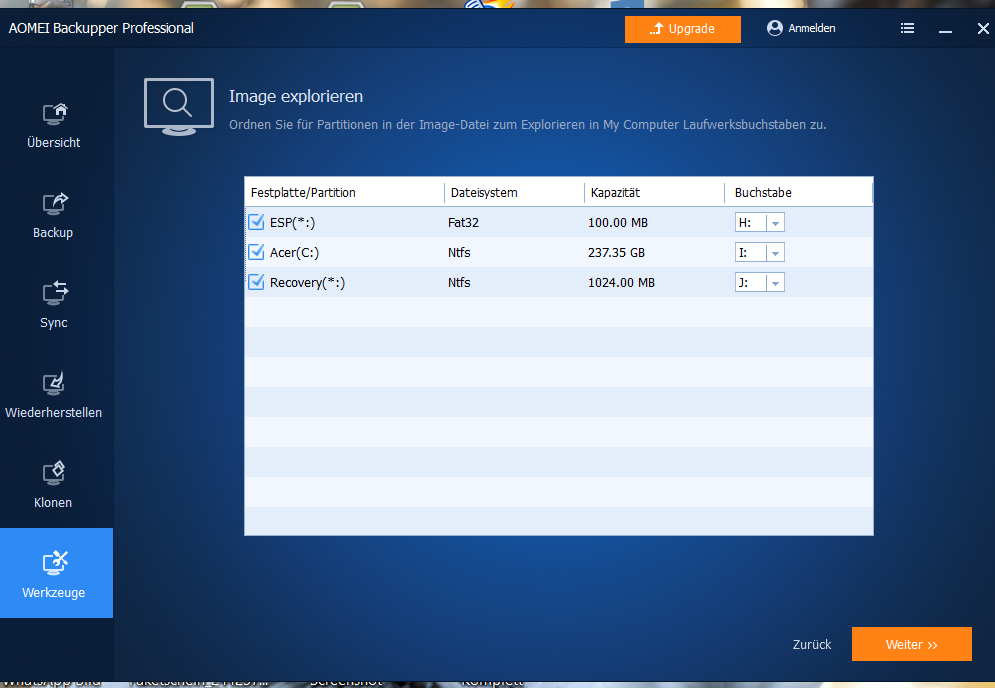The image size is (995, 688).
Task: Proceed with Weiter >> button
Action: pyautogui.click(x=912, y=644)
